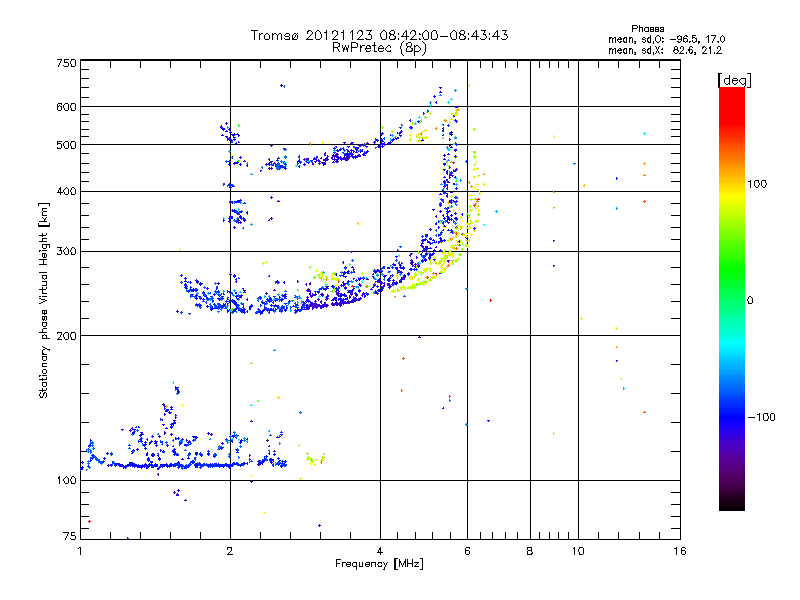The image size is (800, 600).
Task: Click the 'mean, sd,X: 82.6, 21.2' line
Action: click(665, 50)
